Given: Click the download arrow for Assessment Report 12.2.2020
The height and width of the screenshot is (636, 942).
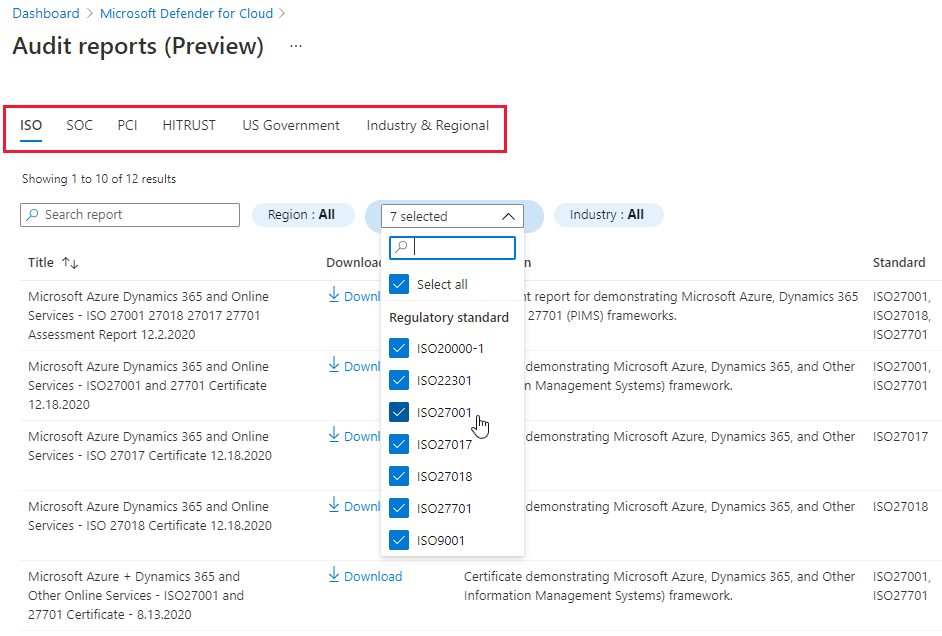Looking at the screenshot, I should (334, 296).
